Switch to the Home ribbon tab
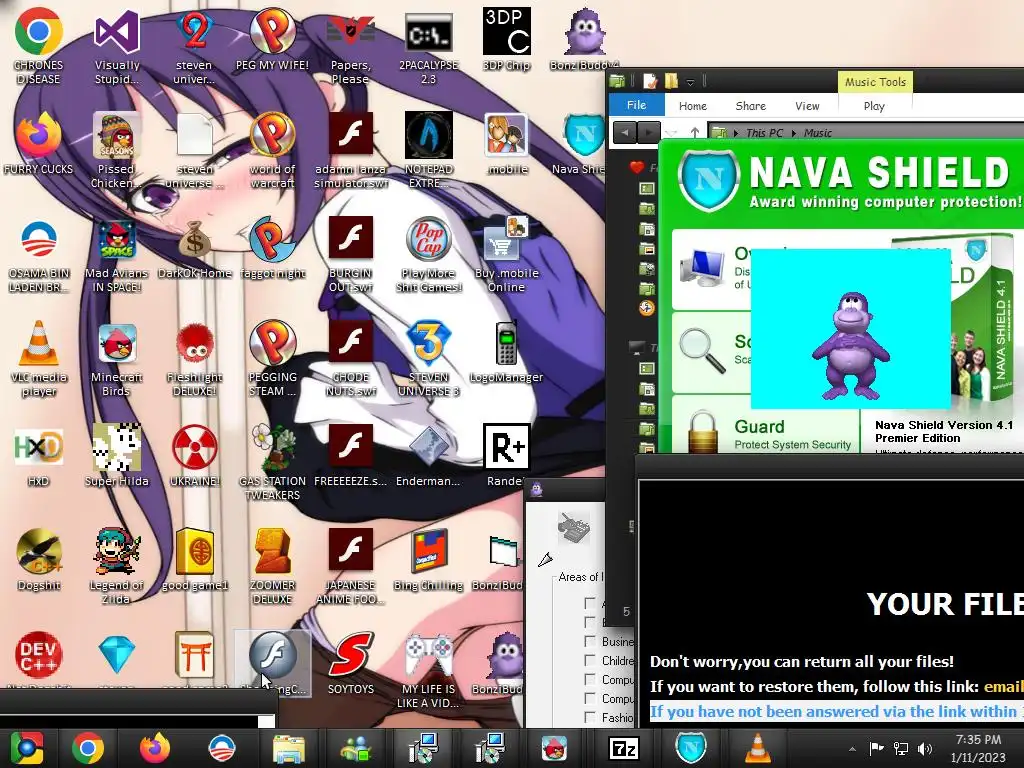1024x768 pixels. pyautogui.click(x=692, y=106)
